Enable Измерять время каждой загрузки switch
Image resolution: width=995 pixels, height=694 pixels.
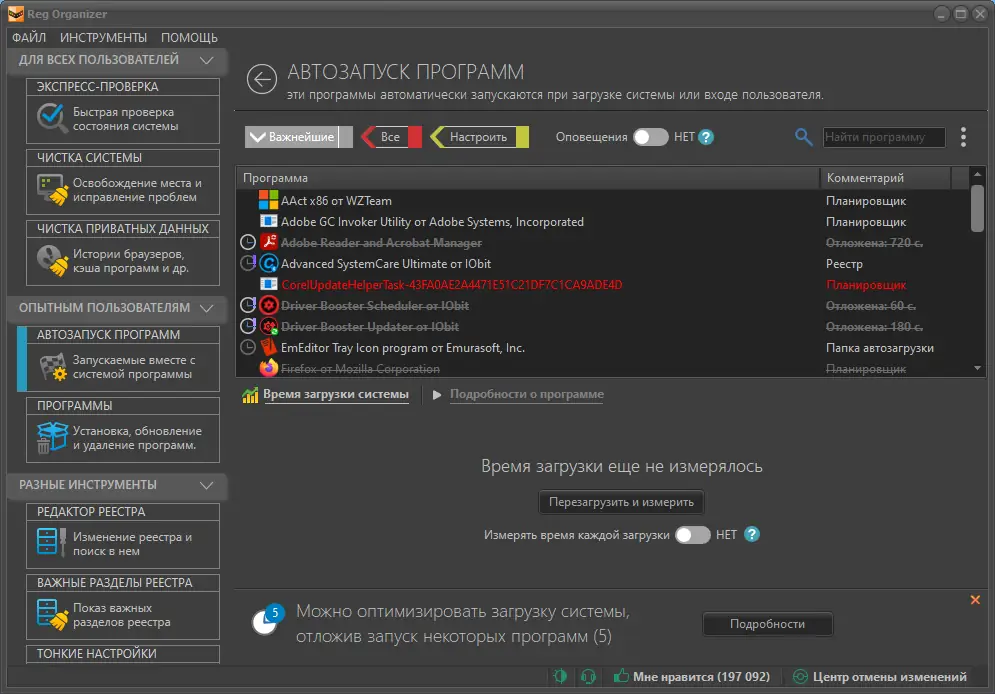point(692,535)
